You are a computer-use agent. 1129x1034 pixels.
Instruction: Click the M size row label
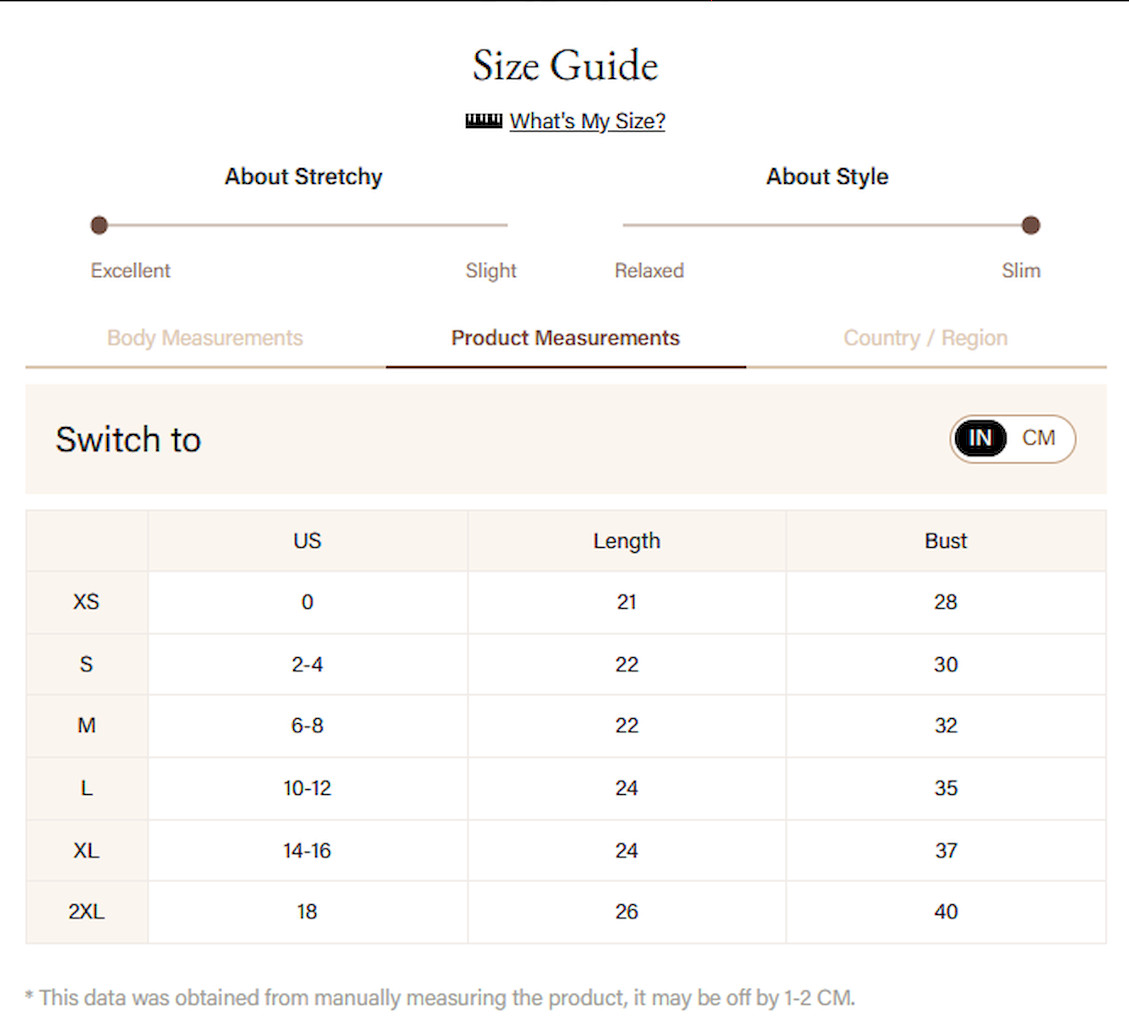(x=86, y=726)
